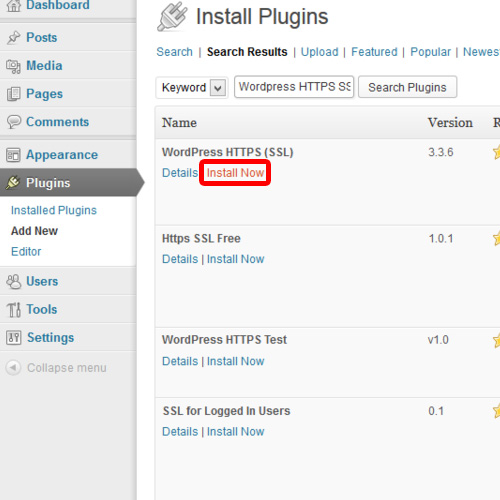Screen dimensions: 500x500
Task: Open the Tools menu
Action: pos(42,309)
